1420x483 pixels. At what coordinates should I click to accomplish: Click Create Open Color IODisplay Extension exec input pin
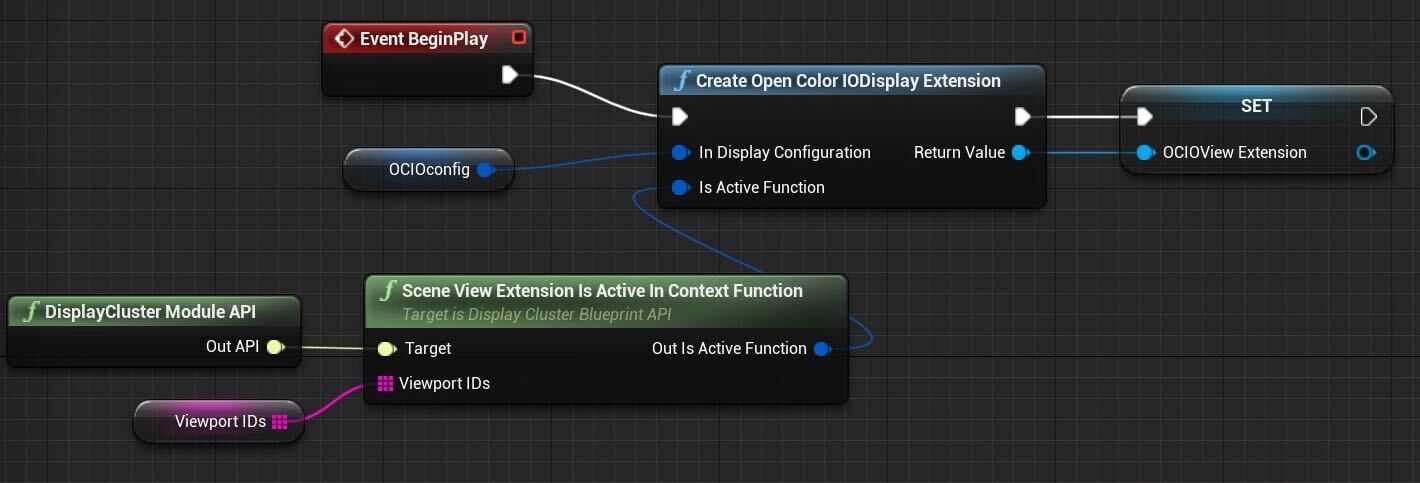coord(679,117)
